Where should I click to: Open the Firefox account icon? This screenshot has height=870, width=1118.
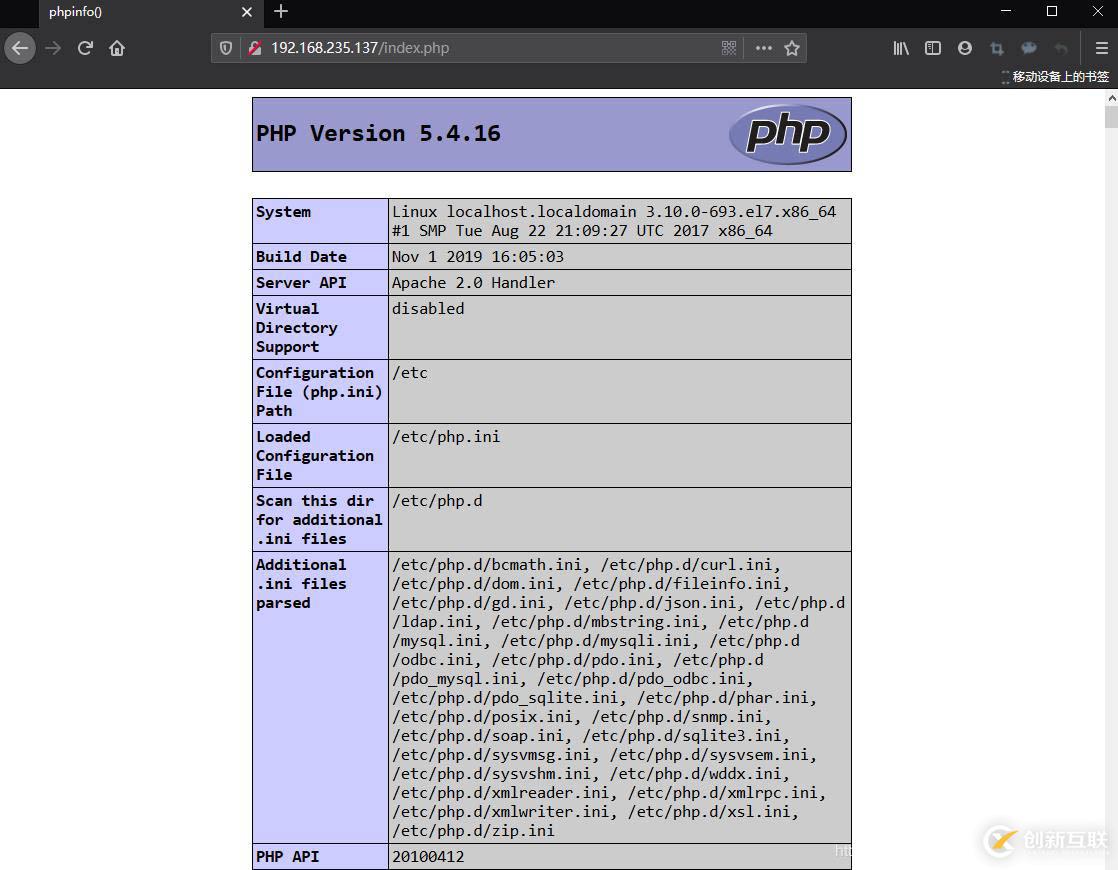click(x=965, y=48)
